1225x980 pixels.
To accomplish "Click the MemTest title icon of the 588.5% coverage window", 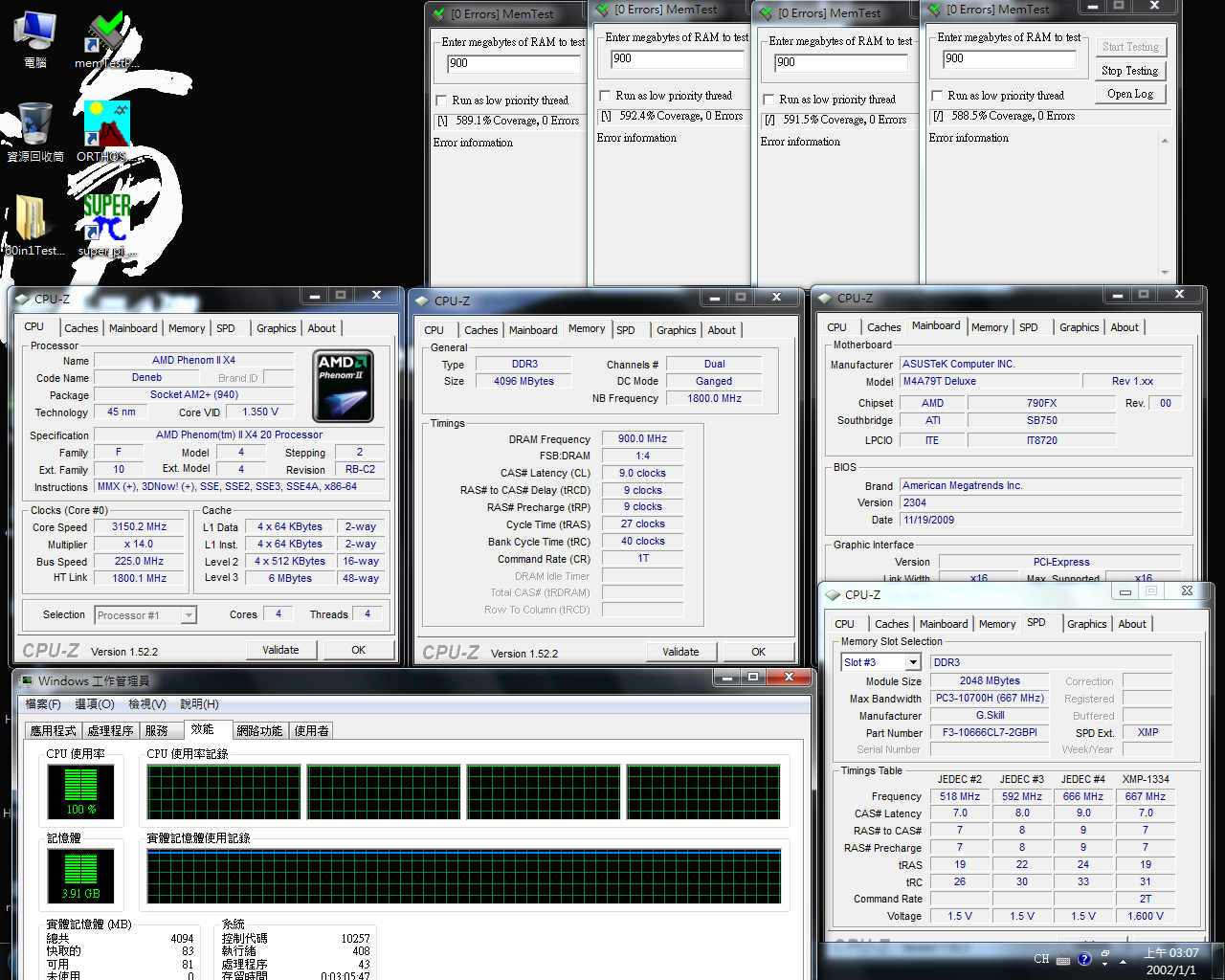I will [935, 10].
